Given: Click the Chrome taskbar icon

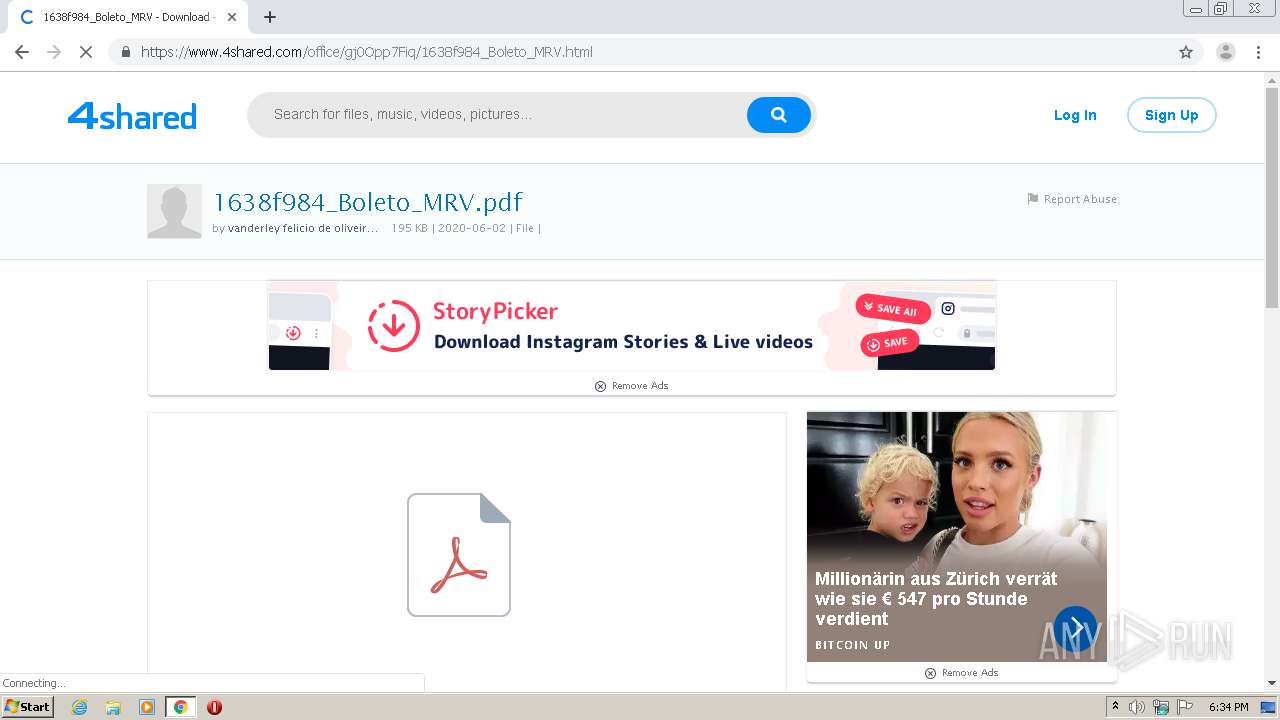Looking at the screenshot, I should [180, 707].
